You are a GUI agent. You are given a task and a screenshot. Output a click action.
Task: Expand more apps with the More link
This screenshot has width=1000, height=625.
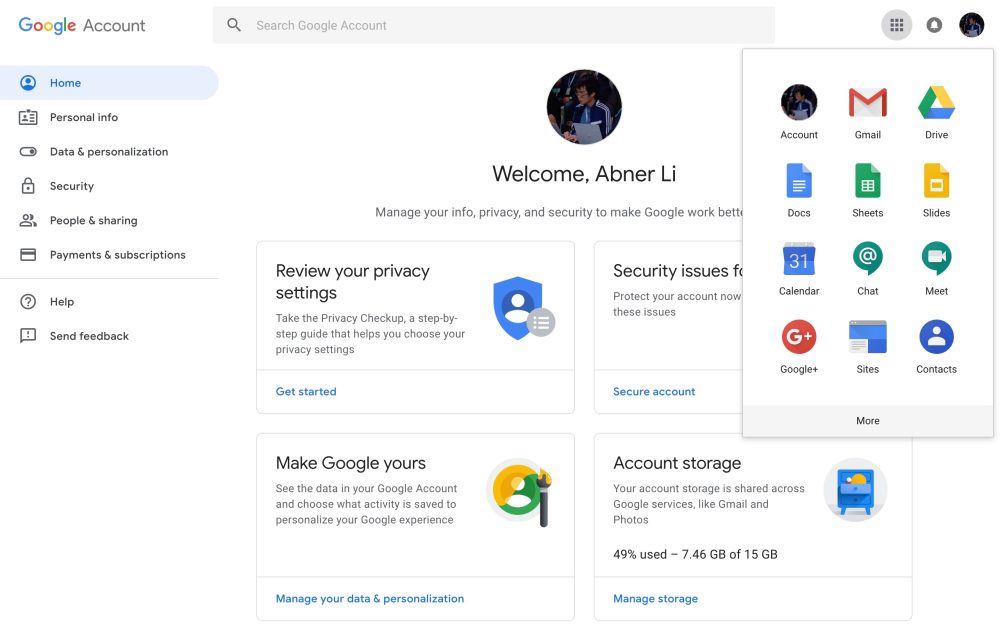867,420
